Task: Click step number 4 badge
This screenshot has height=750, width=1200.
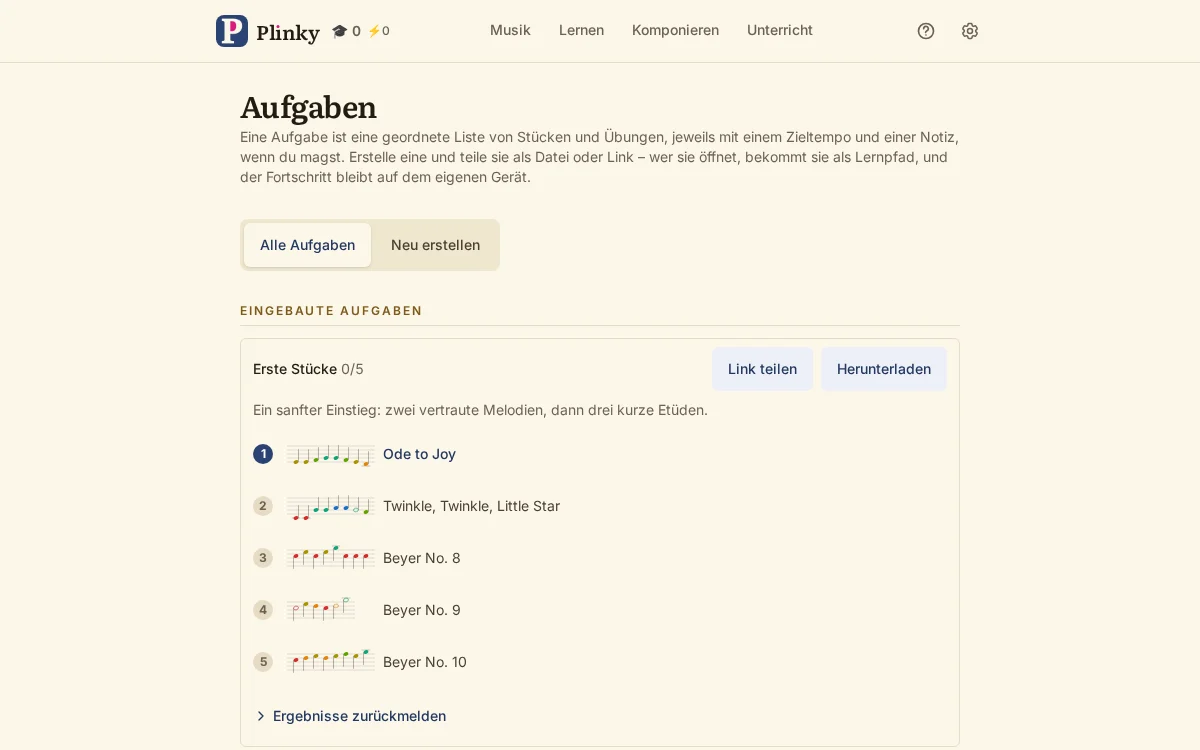Action: (x=263, y=610)
